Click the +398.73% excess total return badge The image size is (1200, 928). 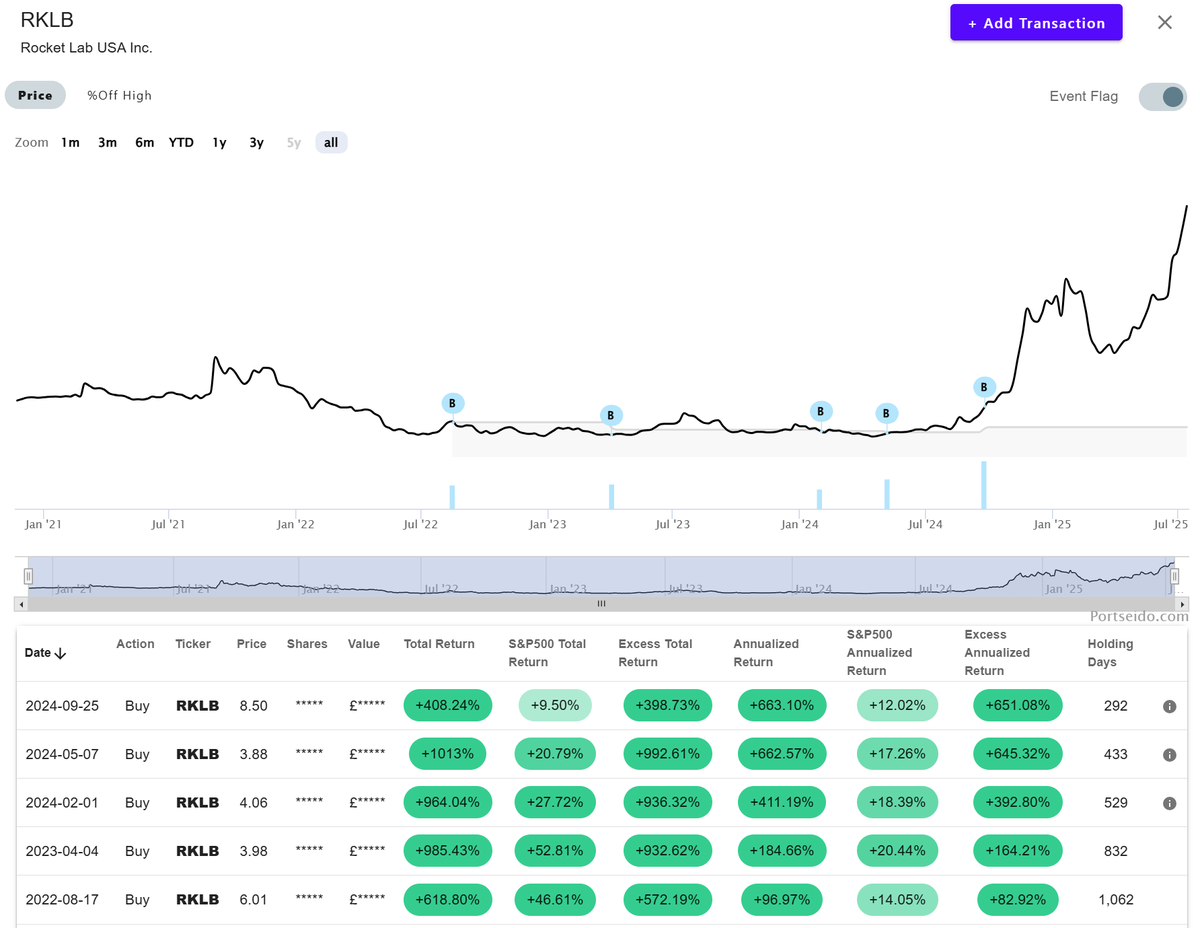click(x=666, y=705)
